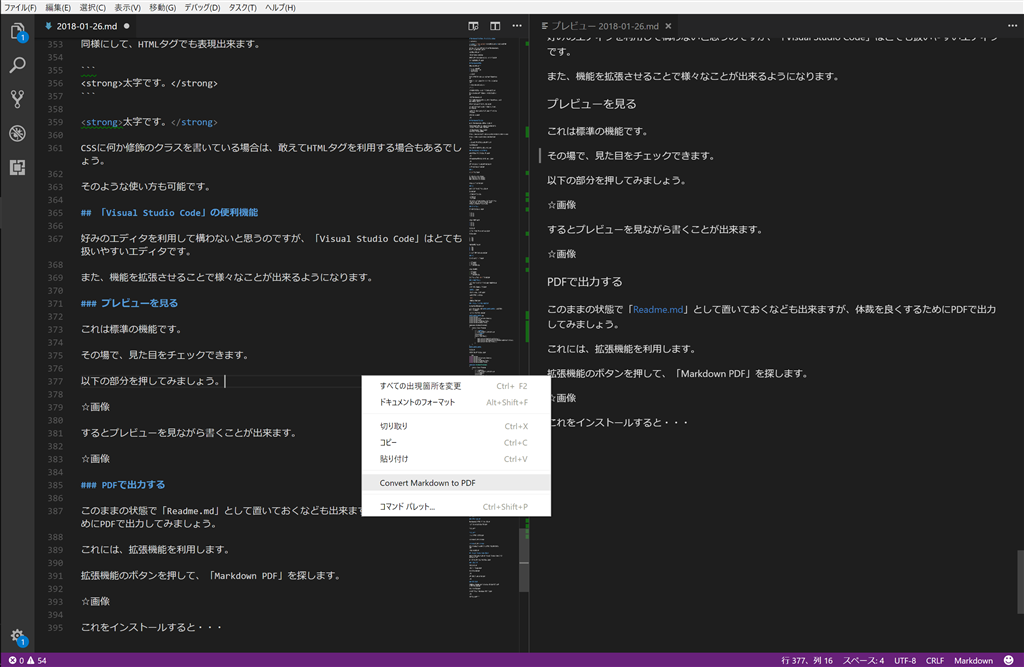The width and height of the screenshot is (1024, 667).
Task: Open indentation settings via スペース: 4
Action: pos(864,660)
